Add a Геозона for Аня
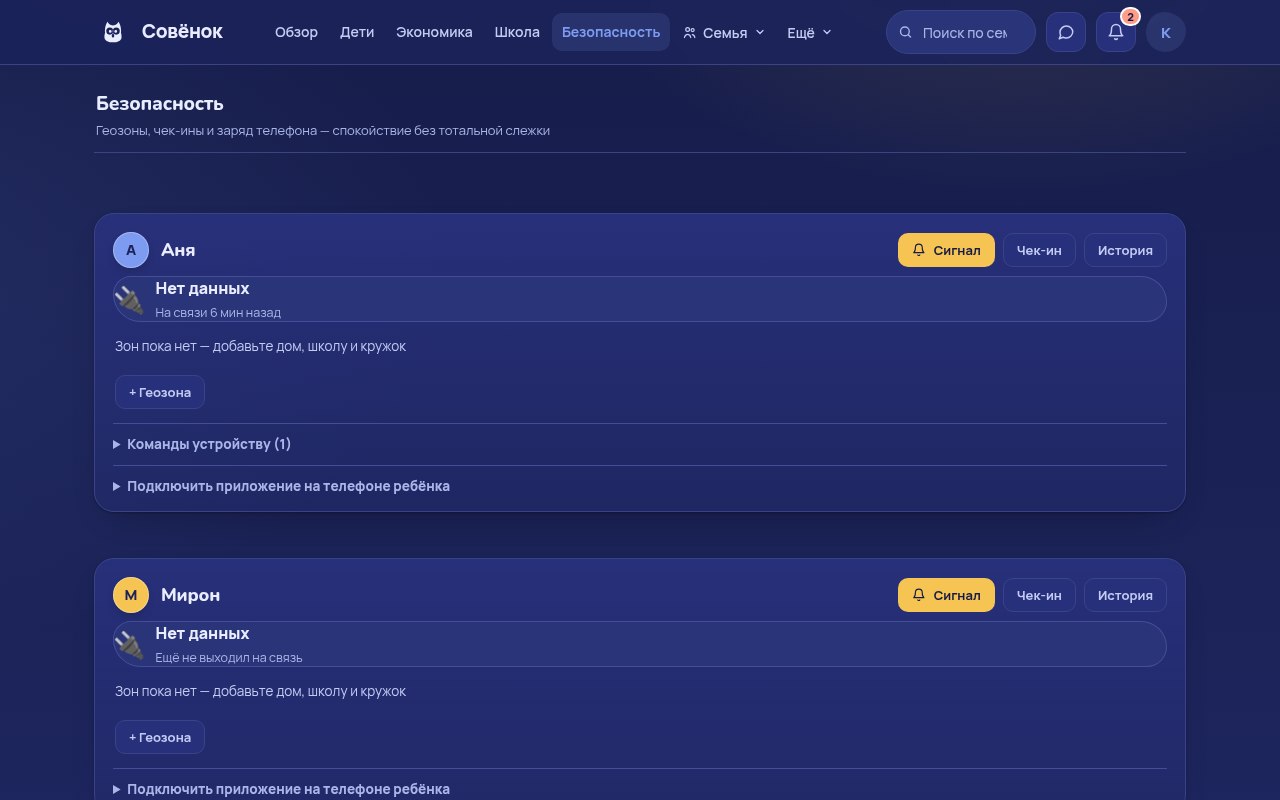Image resolution: width=1280 pixels, height=800 pixels. [x=160, y=392]
